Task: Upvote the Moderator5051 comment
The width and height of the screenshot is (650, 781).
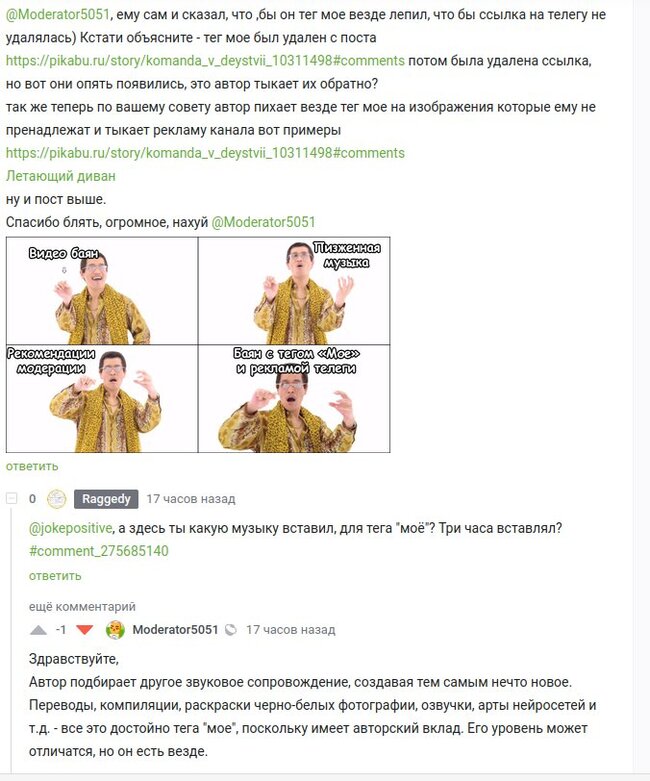Action: [x=38, y=630]
